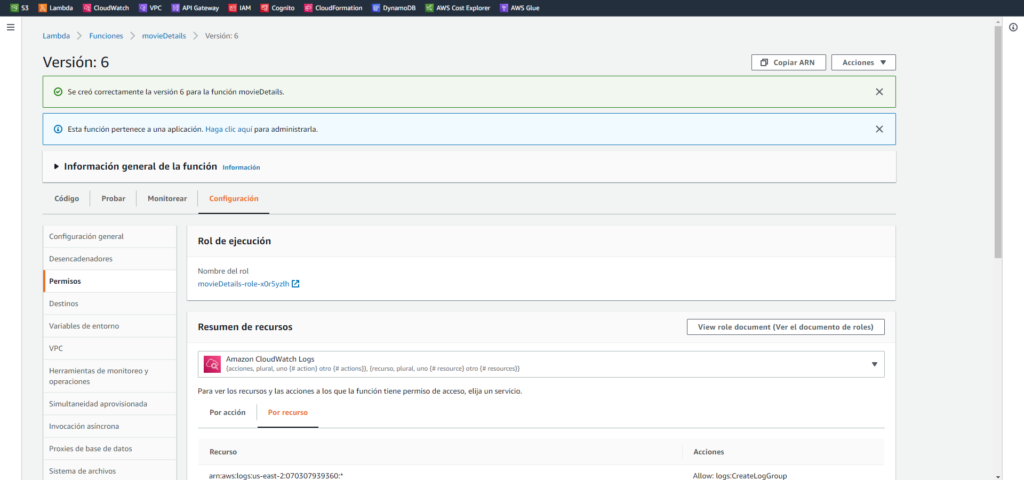Dismiss the blue application info banner

tap(879, 129)
